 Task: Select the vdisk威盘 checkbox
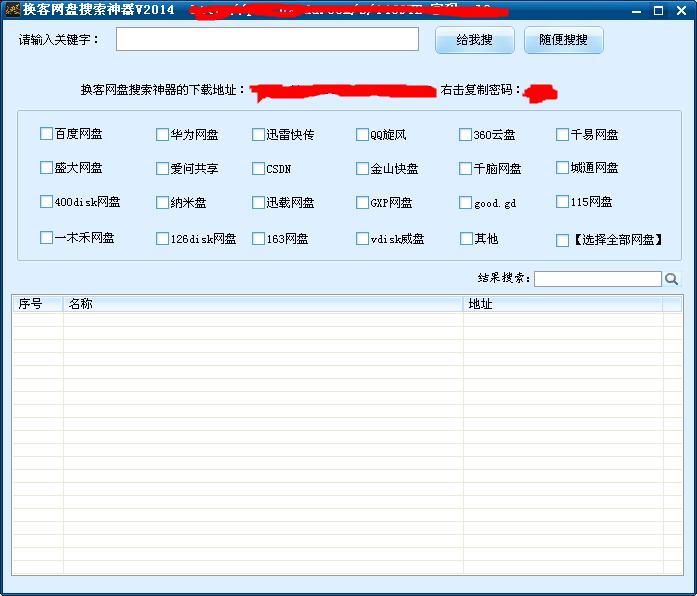[x=362, y=239]
